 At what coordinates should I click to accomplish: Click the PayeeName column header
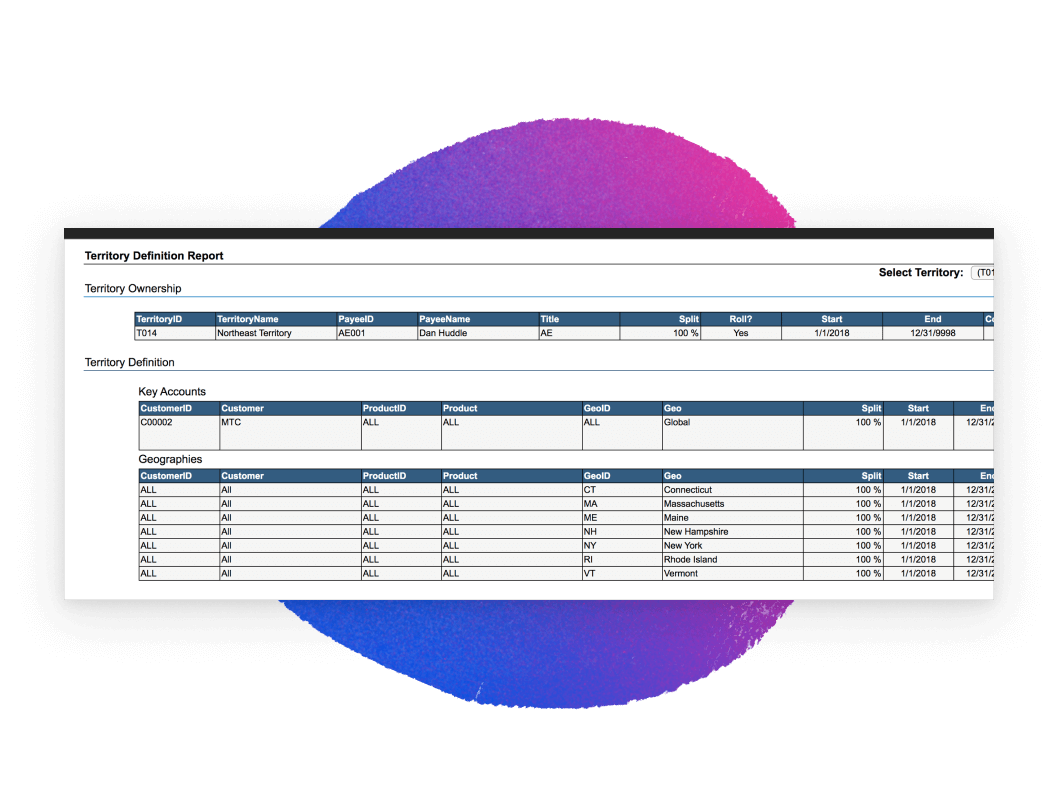478,319
